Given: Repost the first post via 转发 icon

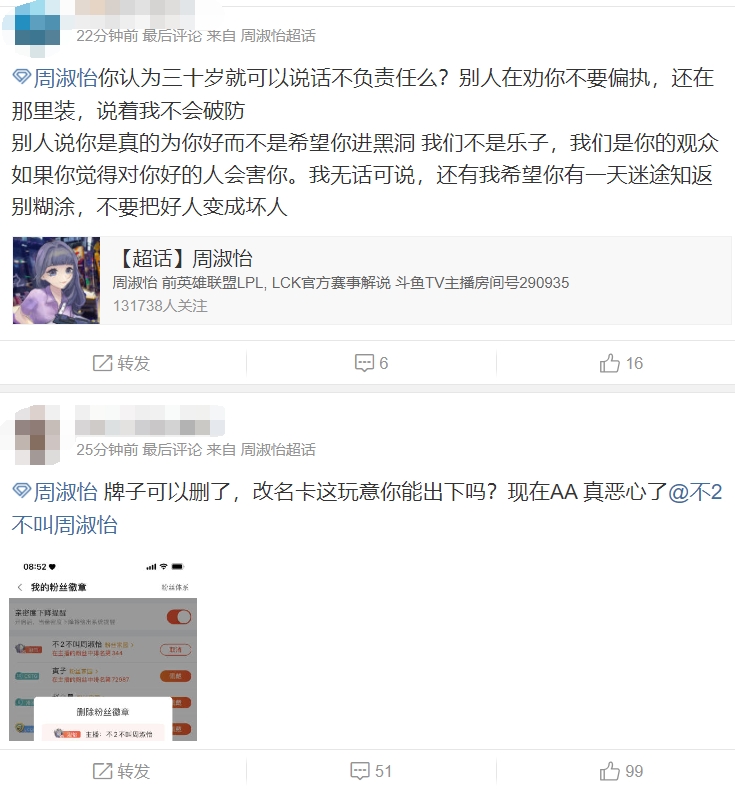Looking at the screenshot, I should click(121, 363).
